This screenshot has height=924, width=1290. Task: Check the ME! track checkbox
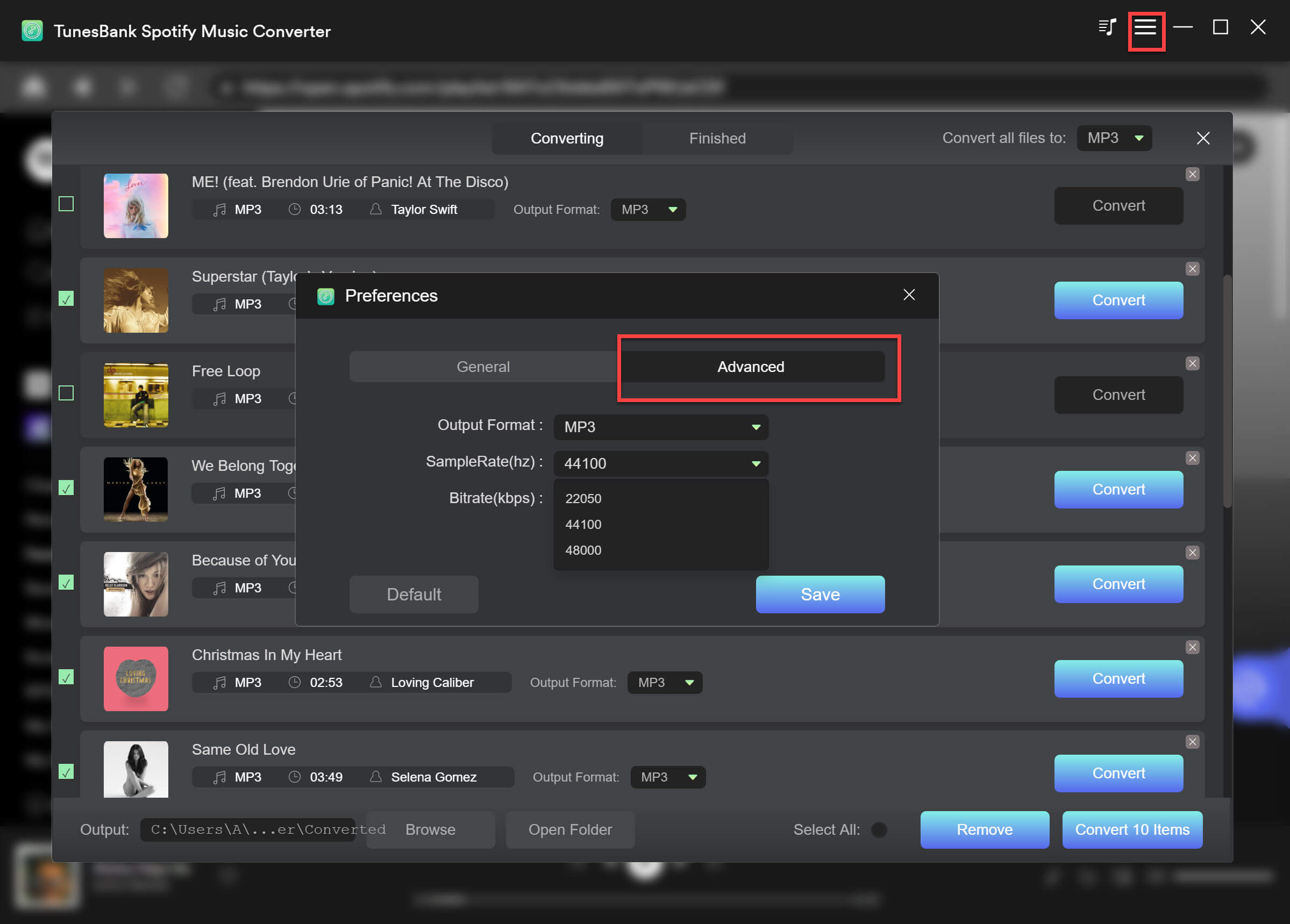(67, 204)
